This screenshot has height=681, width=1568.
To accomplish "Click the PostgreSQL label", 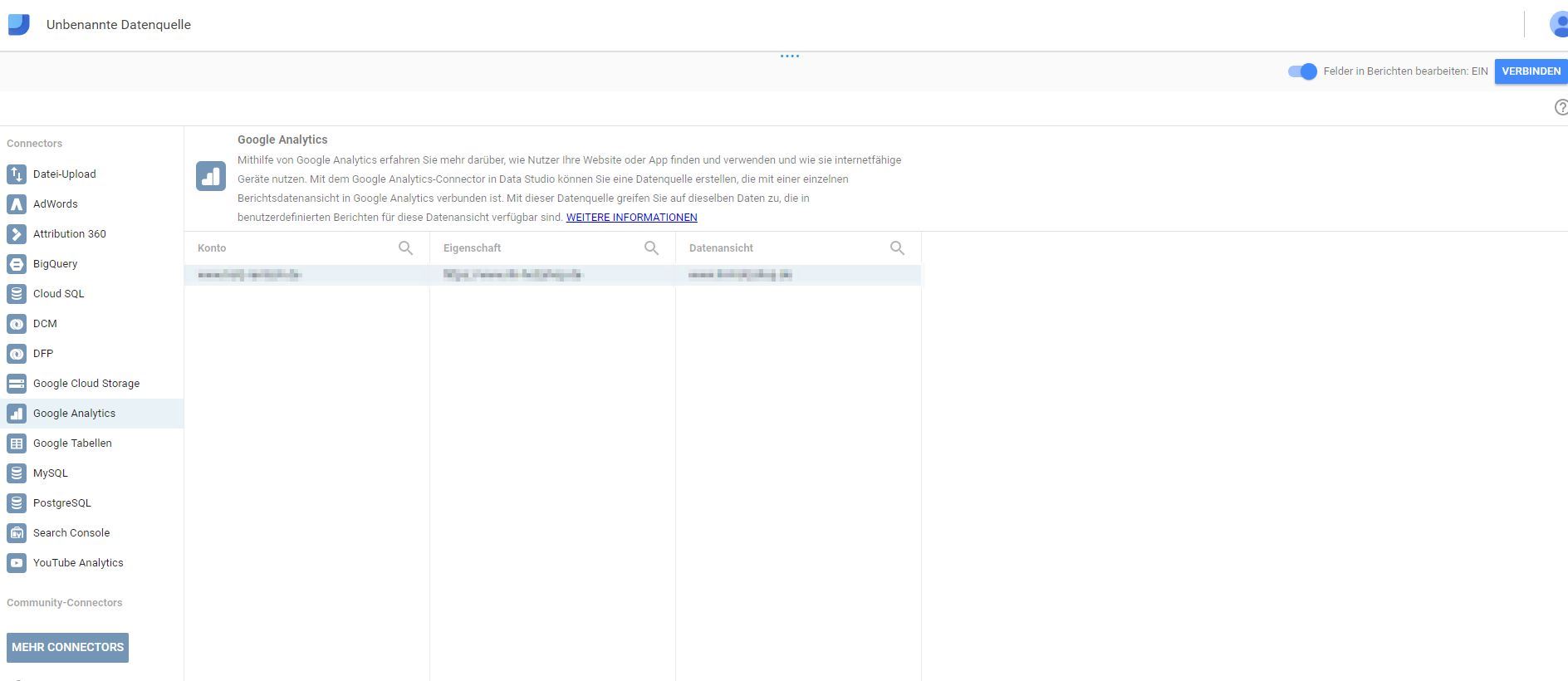I will point(62,503).
